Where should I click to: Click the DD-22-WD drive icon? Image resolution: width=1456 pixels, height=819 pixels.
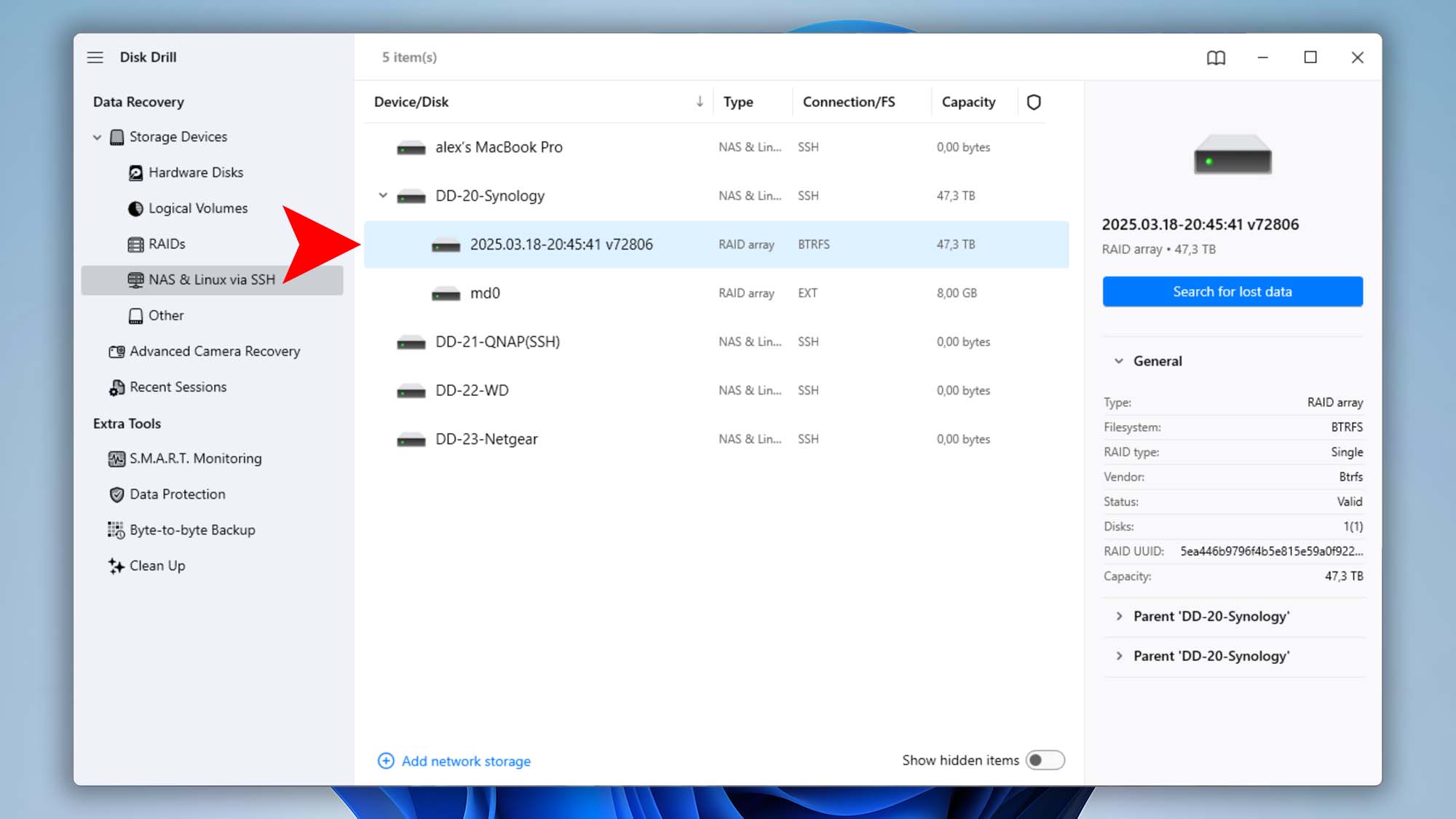(x=411, y=392)
